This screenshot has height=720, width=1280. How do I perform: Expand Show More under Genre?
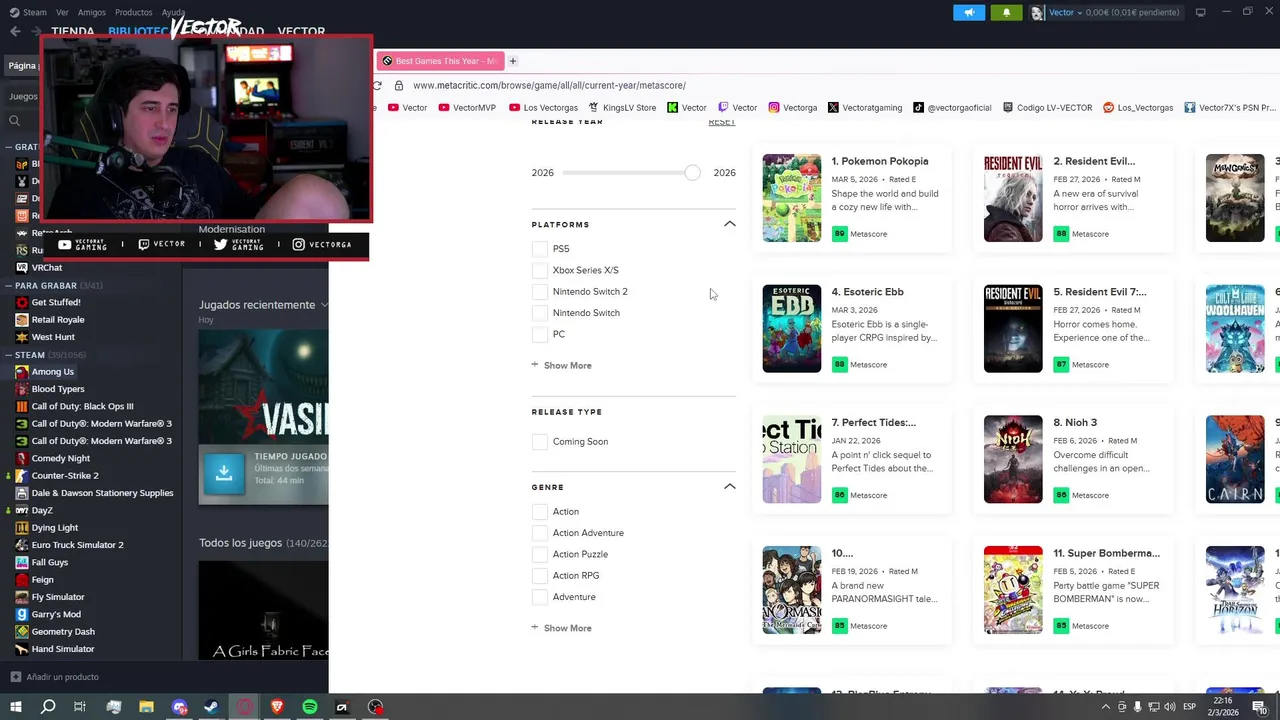coord(562,628)
